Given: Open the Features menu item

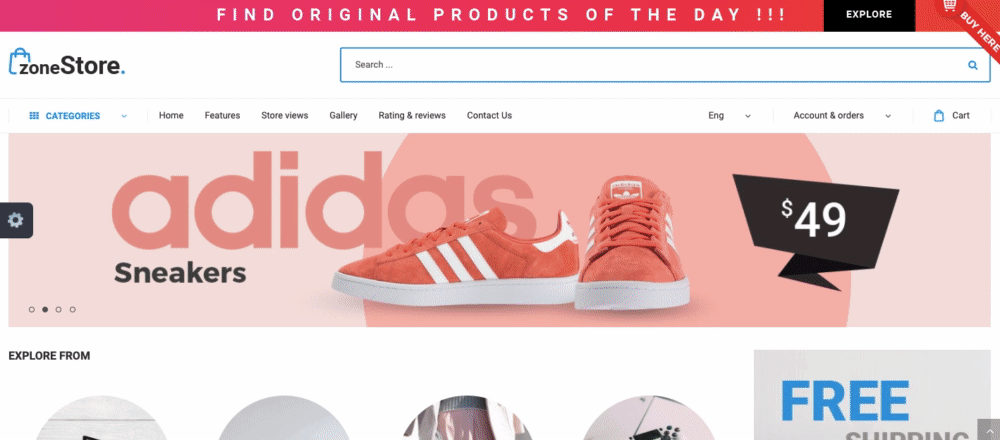Looking at the screenshot, I should coord(222,115).
